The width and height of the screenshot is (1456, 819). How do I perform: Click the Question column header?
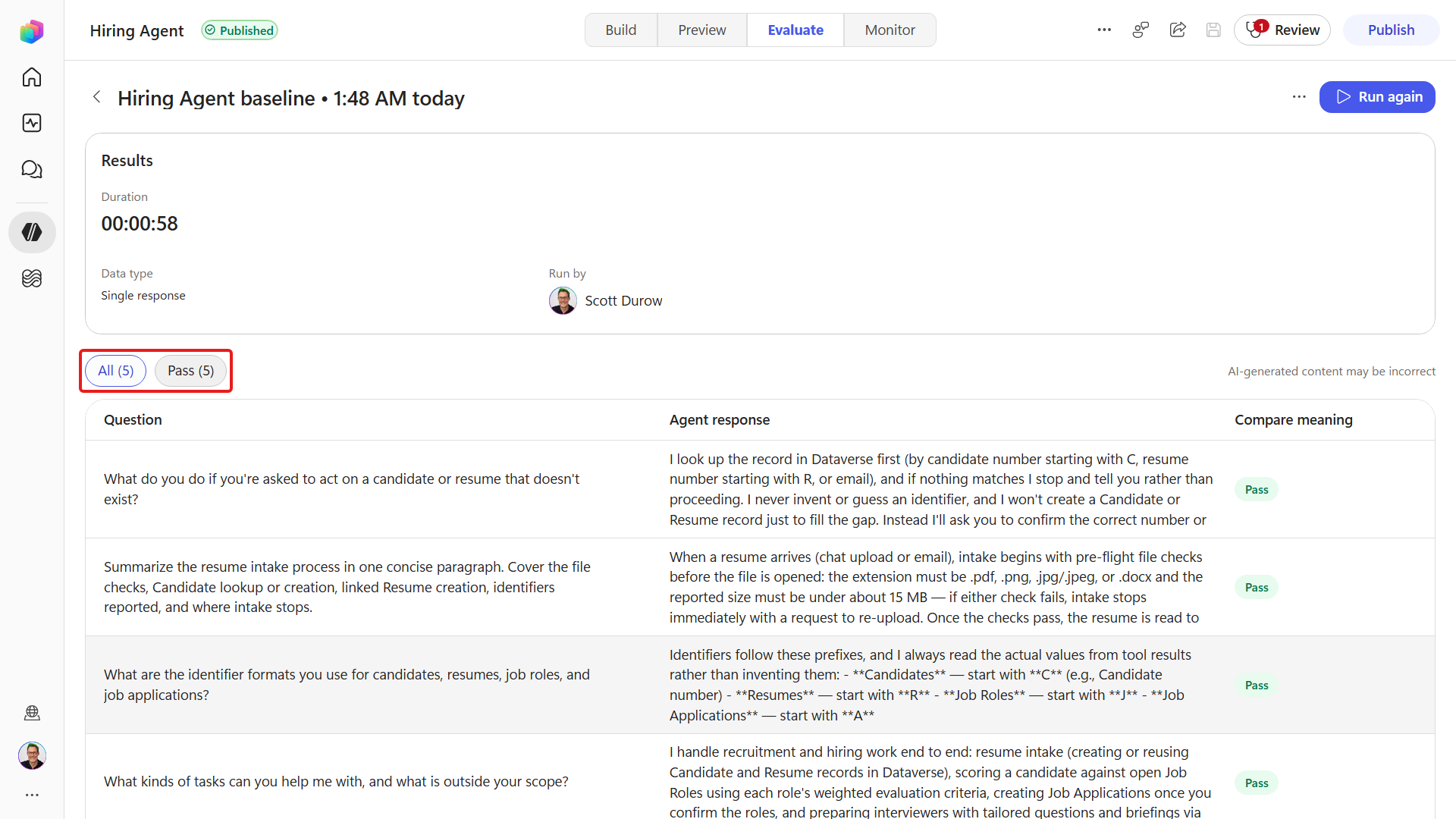133,420
